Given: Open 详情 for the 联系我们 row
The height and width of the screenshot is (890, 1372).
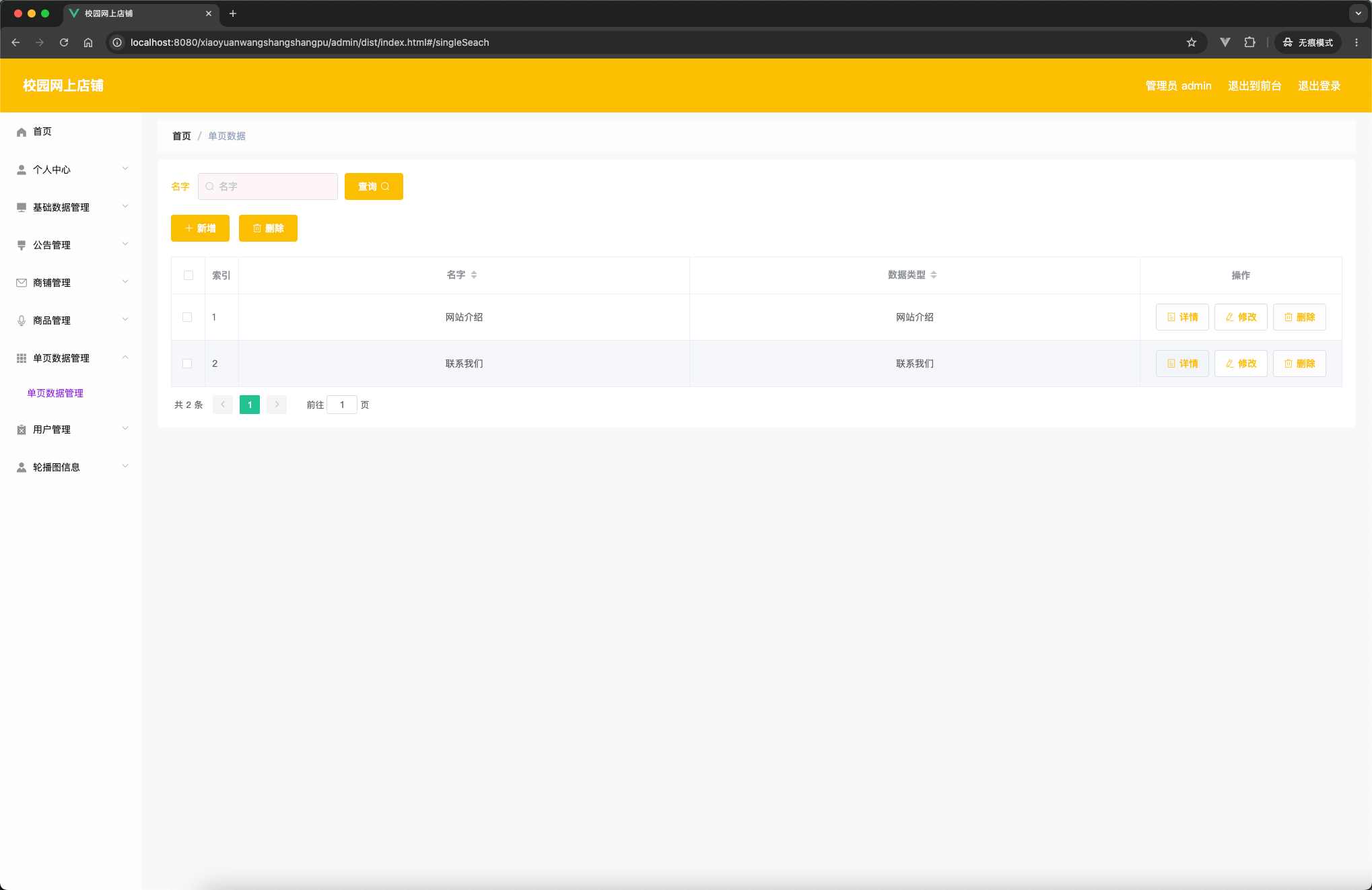Looking at the screenshot, I should (x=1182, y=364).
